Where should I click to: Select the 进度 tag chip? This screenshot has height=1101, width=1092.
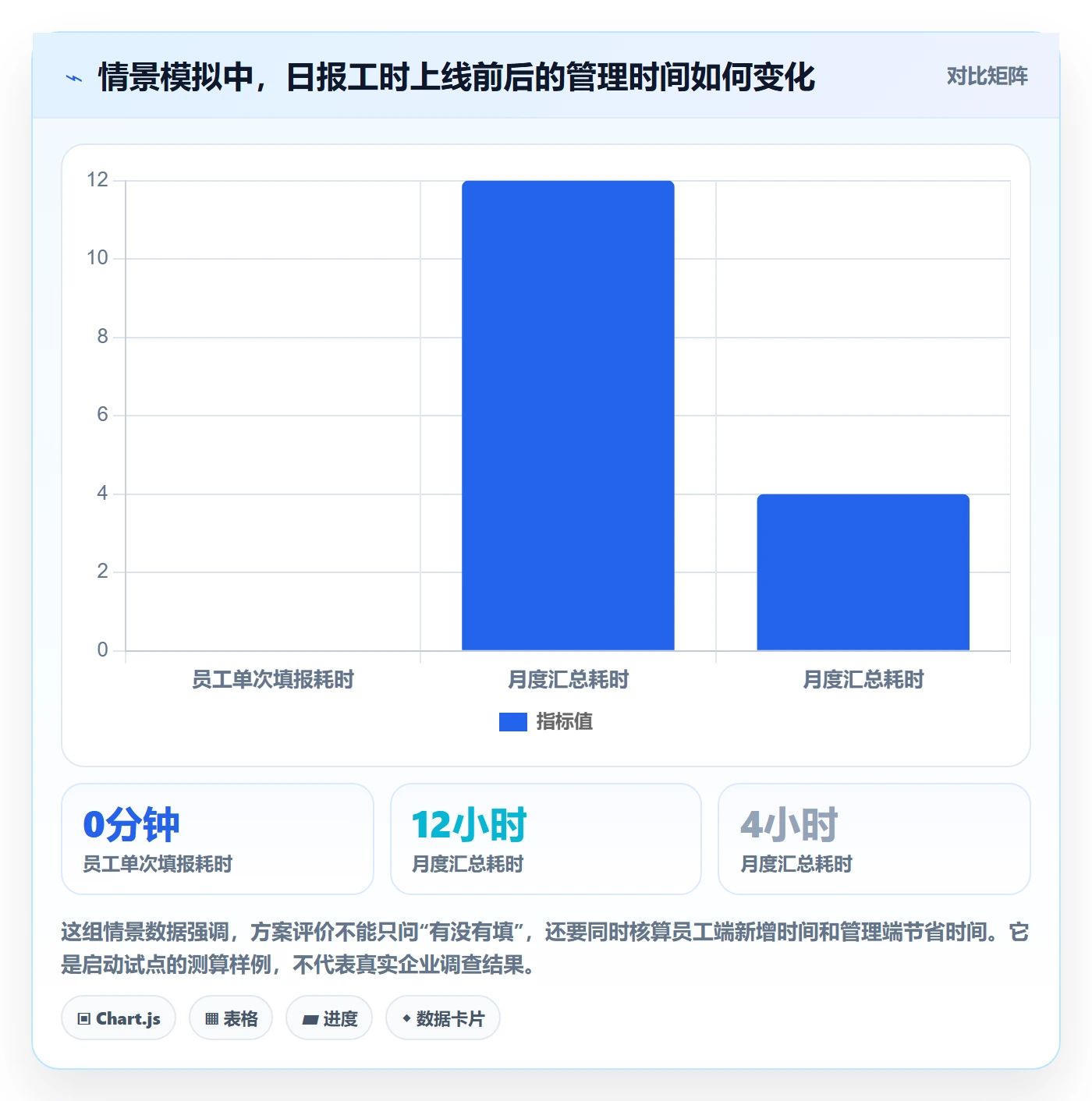329,1018
